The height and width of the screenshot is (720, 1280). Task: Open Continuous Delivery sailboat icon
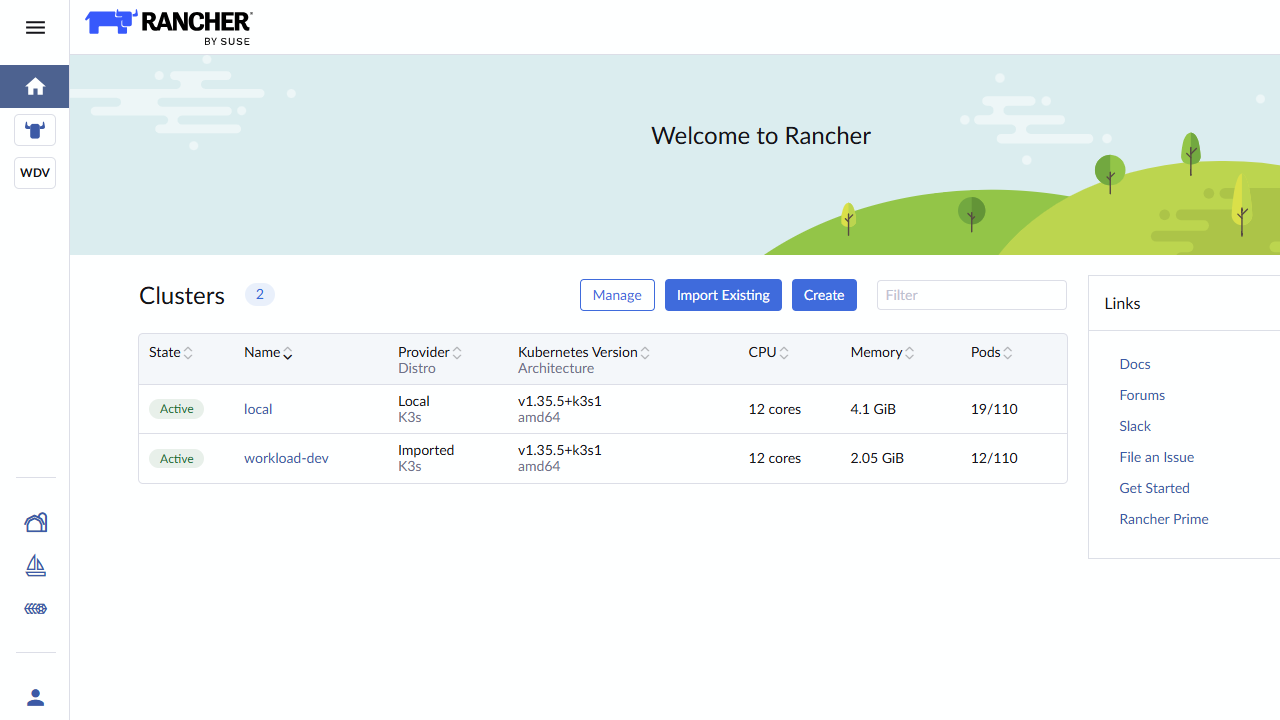(35, 566)
